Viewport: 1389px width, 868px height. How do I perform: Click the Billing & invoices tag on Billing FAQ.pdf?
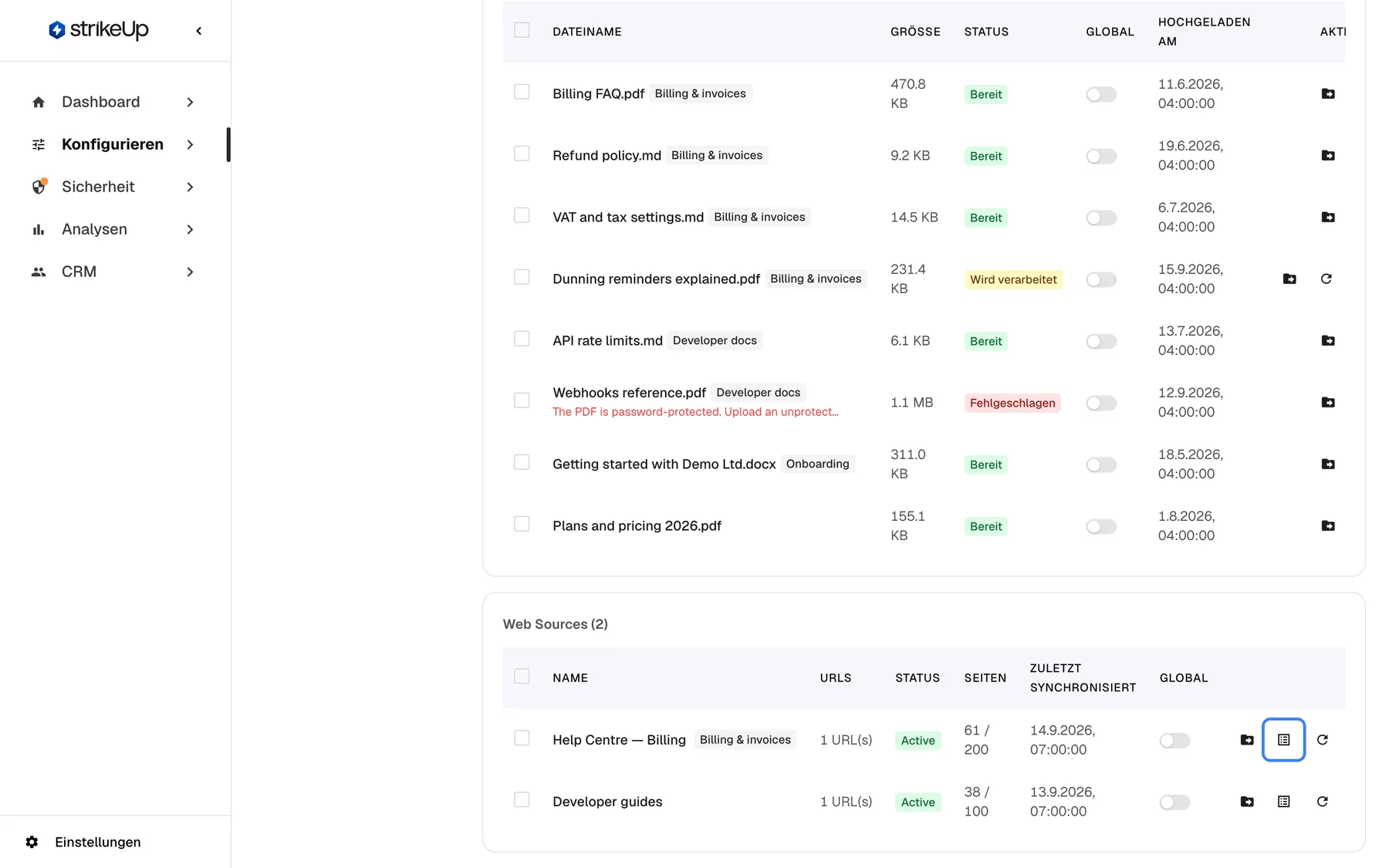pos(701,93)
